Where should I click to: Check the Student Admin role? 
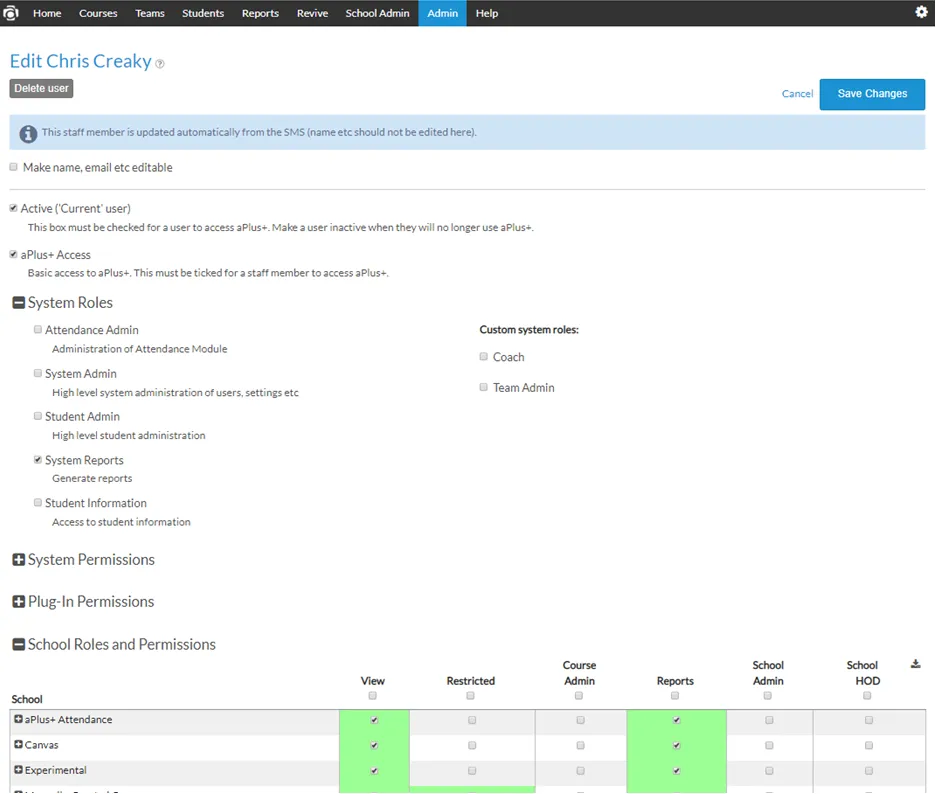coord(38,416)
